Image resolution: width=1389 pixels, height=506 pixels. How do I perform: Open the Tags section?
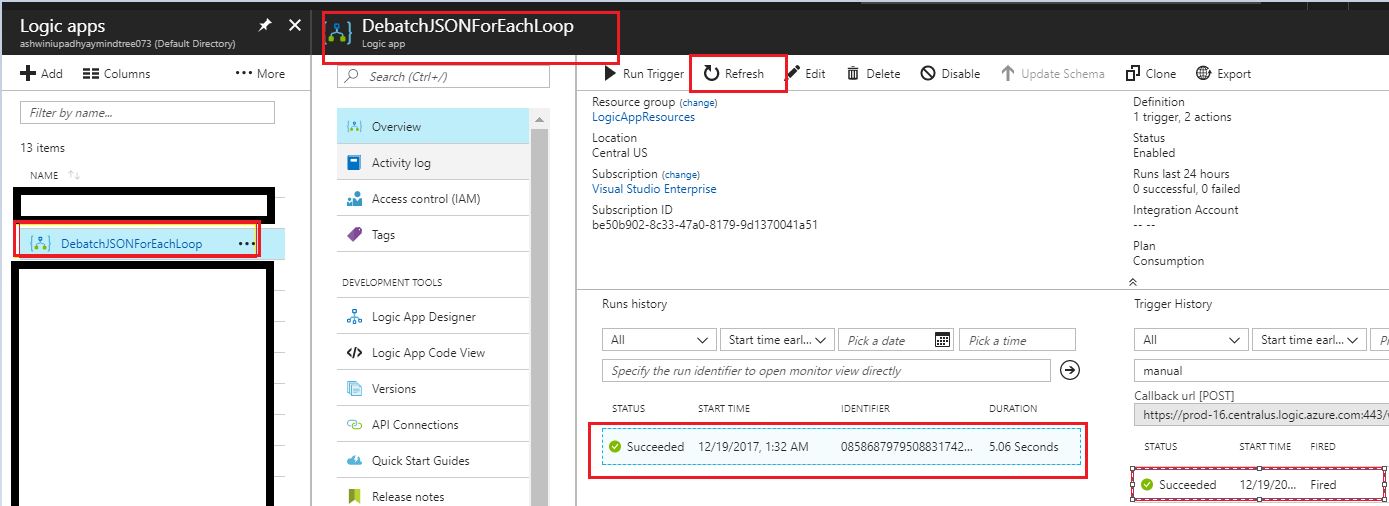(x=432, y=235)
